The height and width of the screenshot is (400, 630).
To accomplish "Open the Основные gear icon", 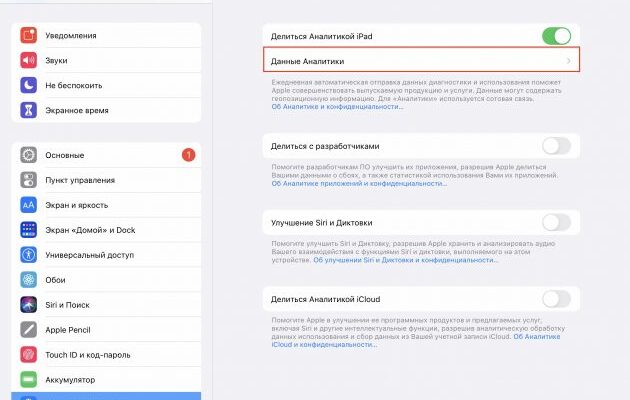I will (x=28, y=155).
